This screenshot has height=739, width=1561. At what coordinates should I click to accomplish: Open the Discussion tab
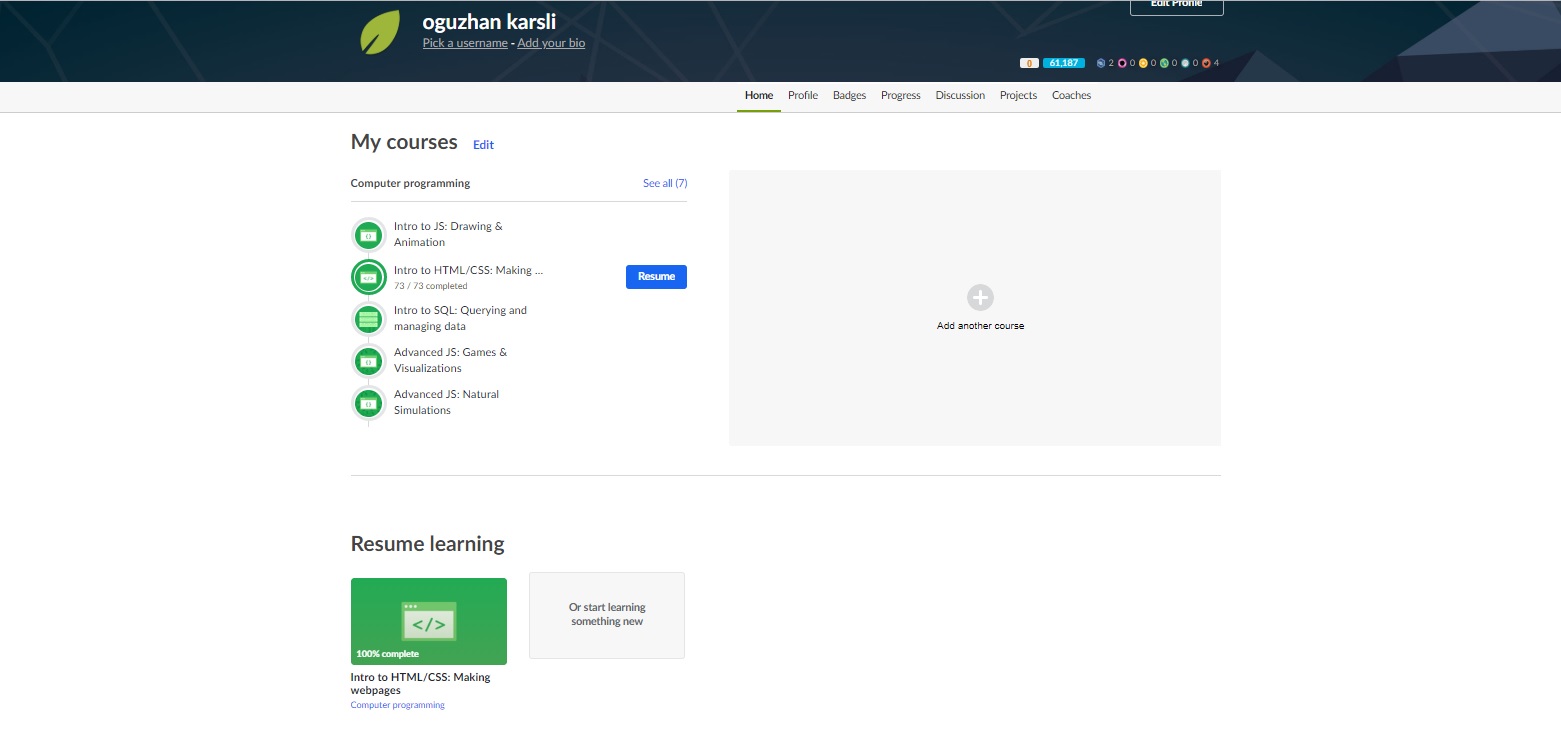(x=960, y=96)
